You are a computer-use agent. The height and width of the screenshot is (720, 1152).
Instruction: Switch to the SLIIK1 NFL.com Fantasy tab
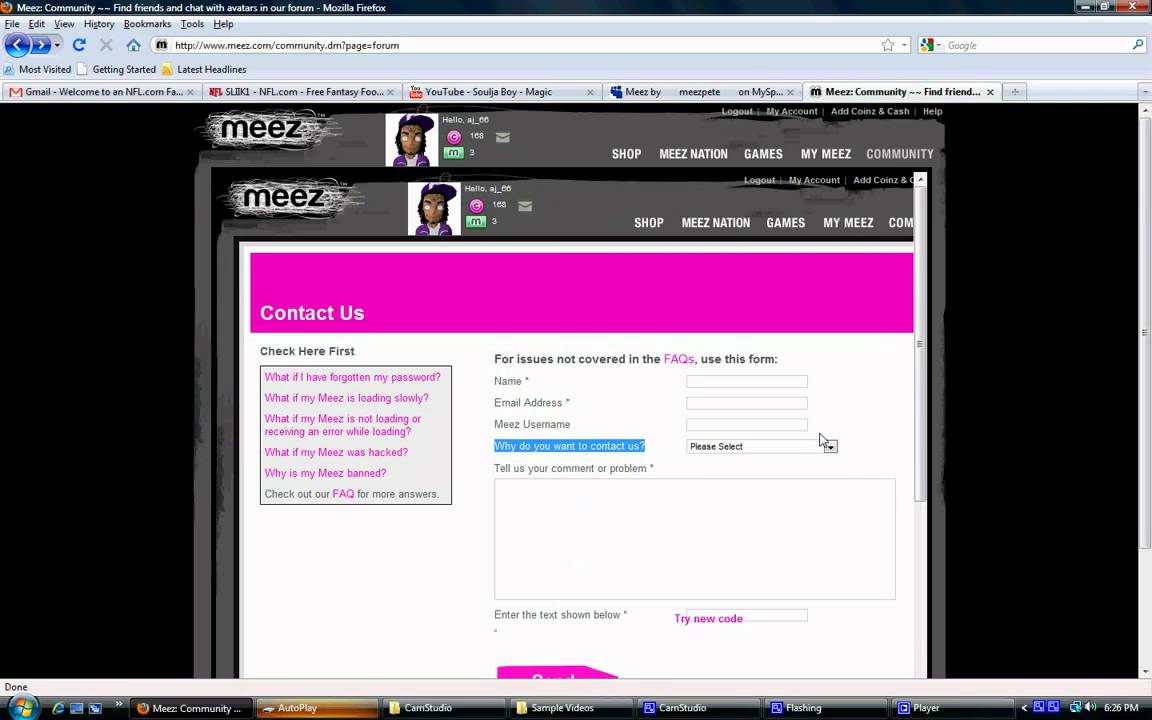pos(301,92)
